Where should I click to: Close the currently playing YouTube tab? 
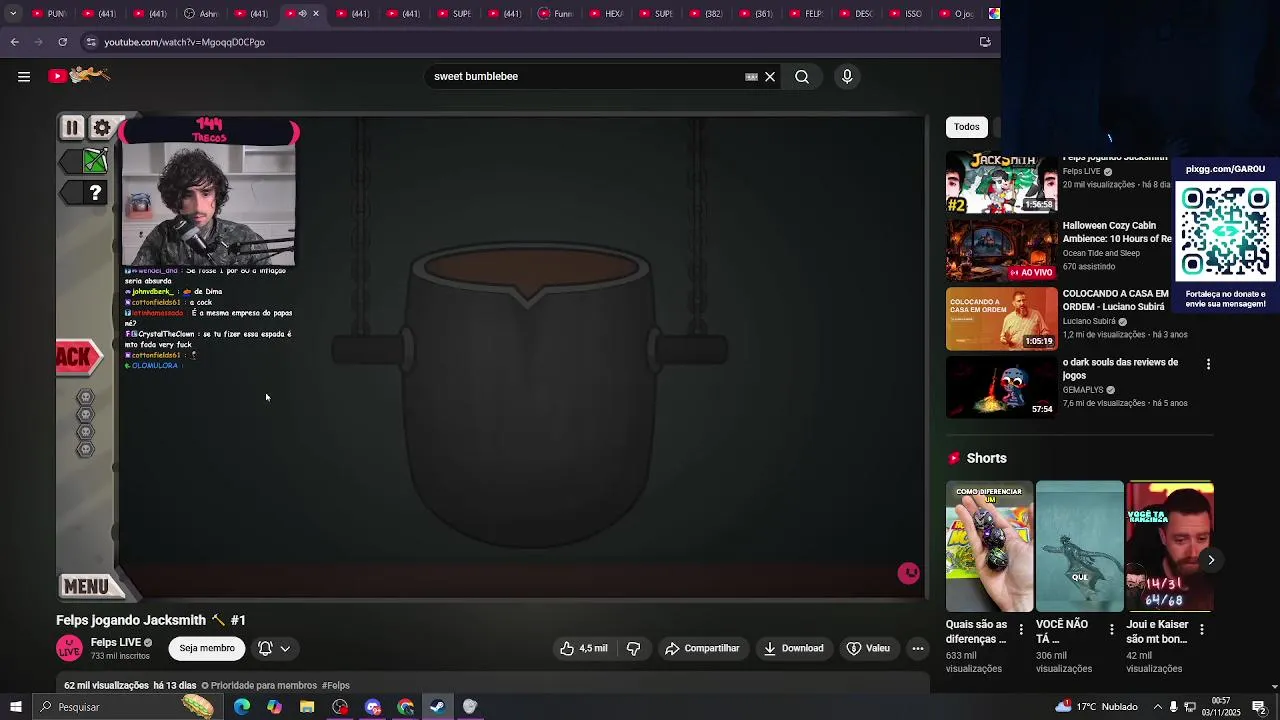(316, 14)
